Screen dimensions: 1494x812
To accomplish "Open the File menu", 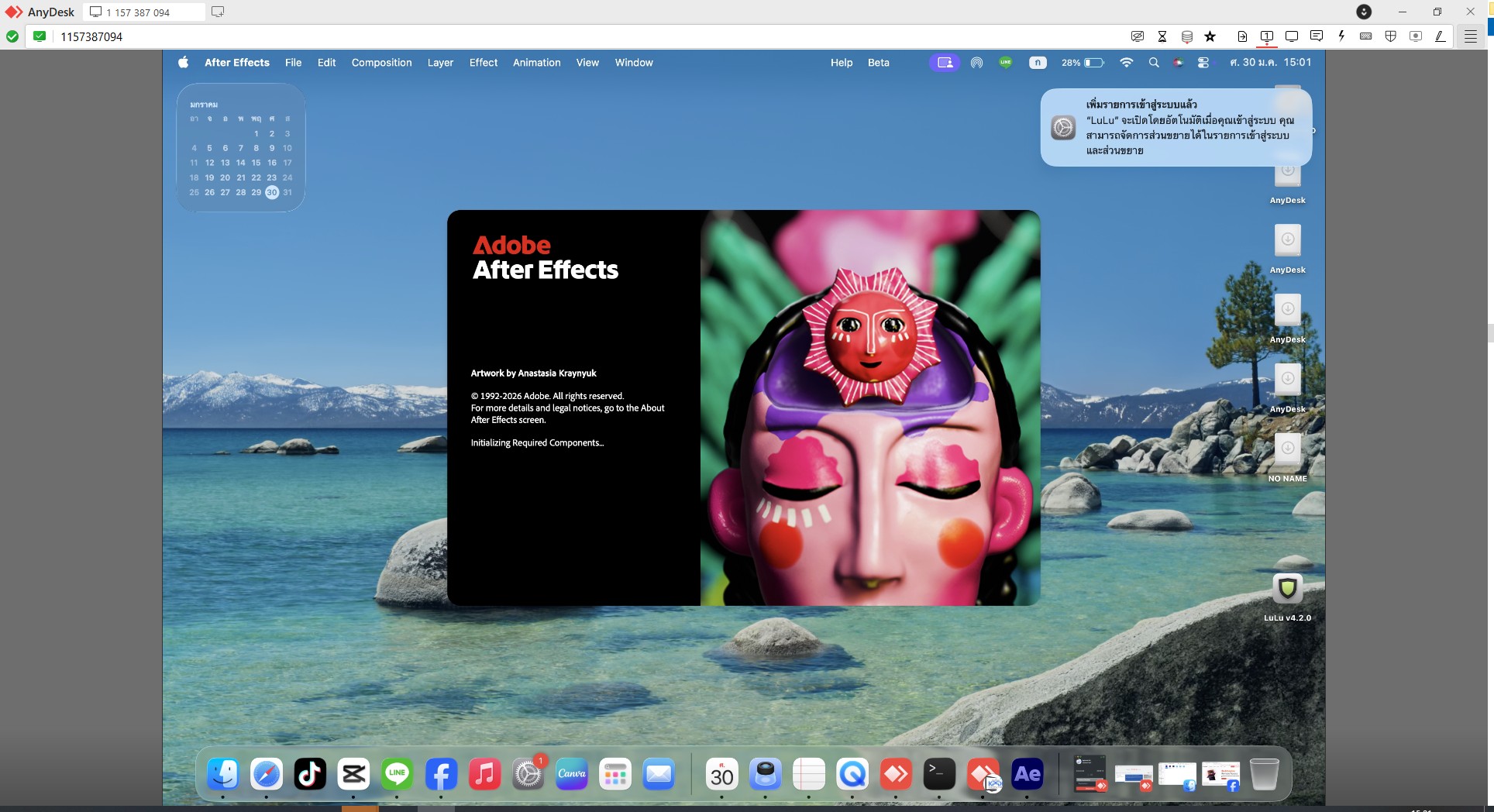I will click(x=293, y=63).
